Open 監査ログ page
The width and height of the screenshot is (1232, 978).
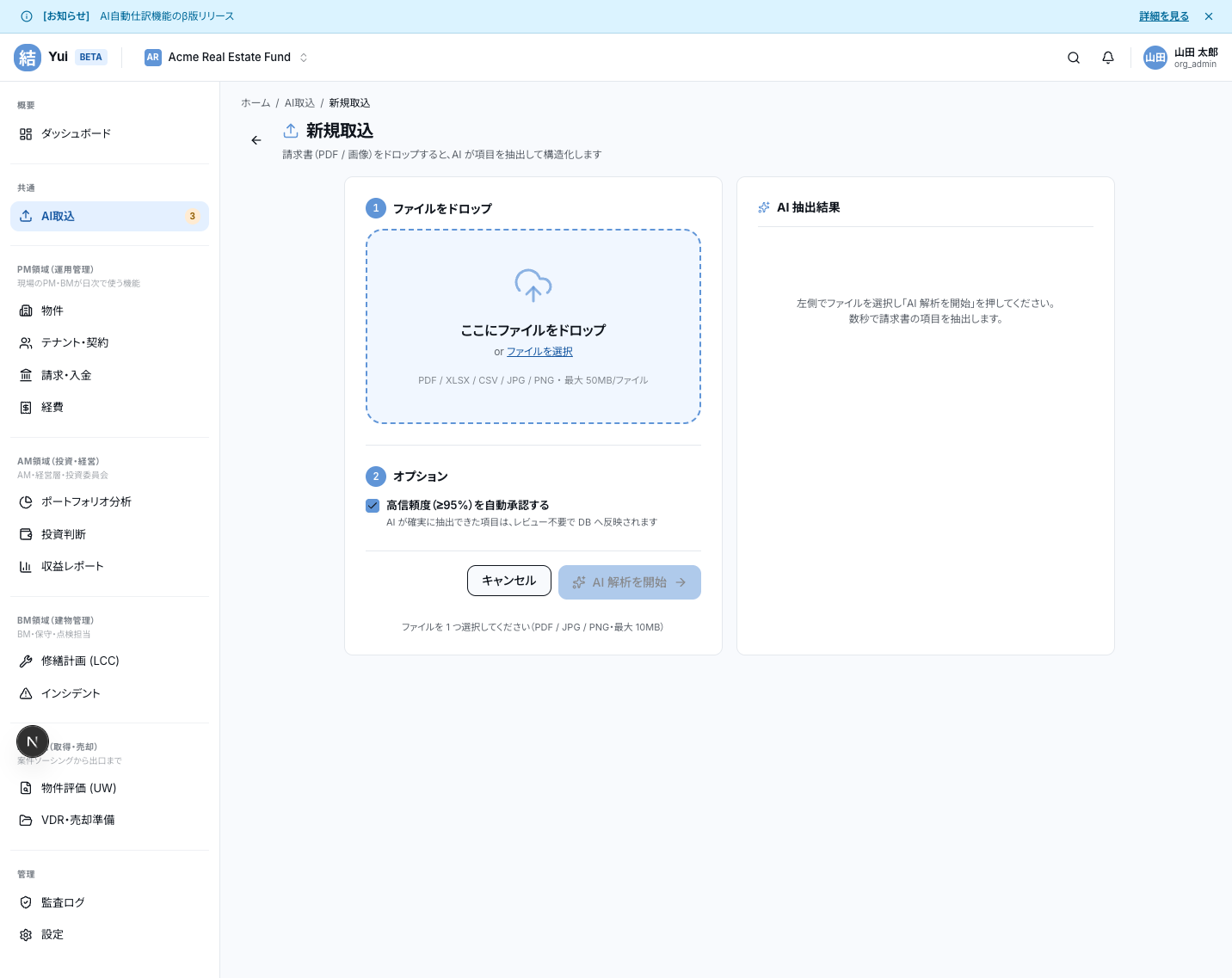[109, 902]
